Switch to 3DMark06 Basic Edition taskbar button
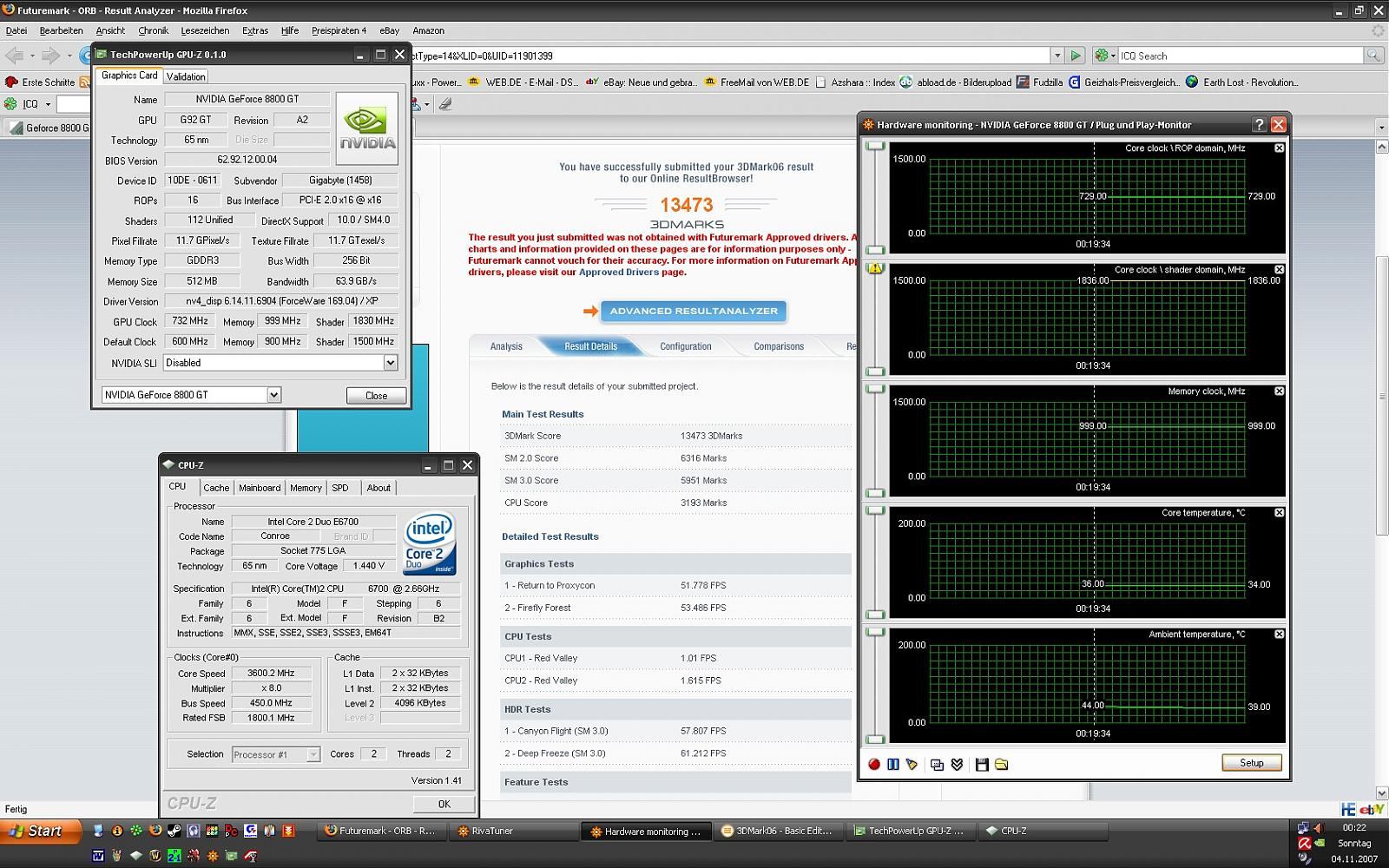This screenshot has height=868, width=1389. coord(779,831)
